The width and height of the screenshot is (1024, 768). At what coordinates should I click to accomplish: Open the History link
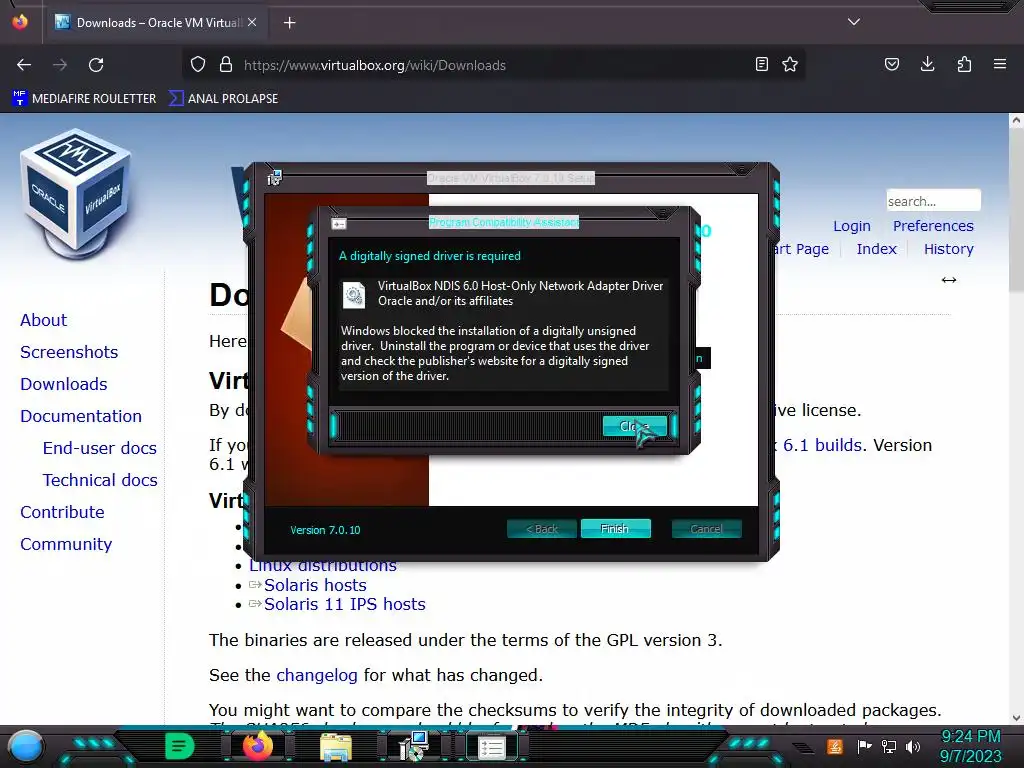pyautogui.click(x=948, y=249)
